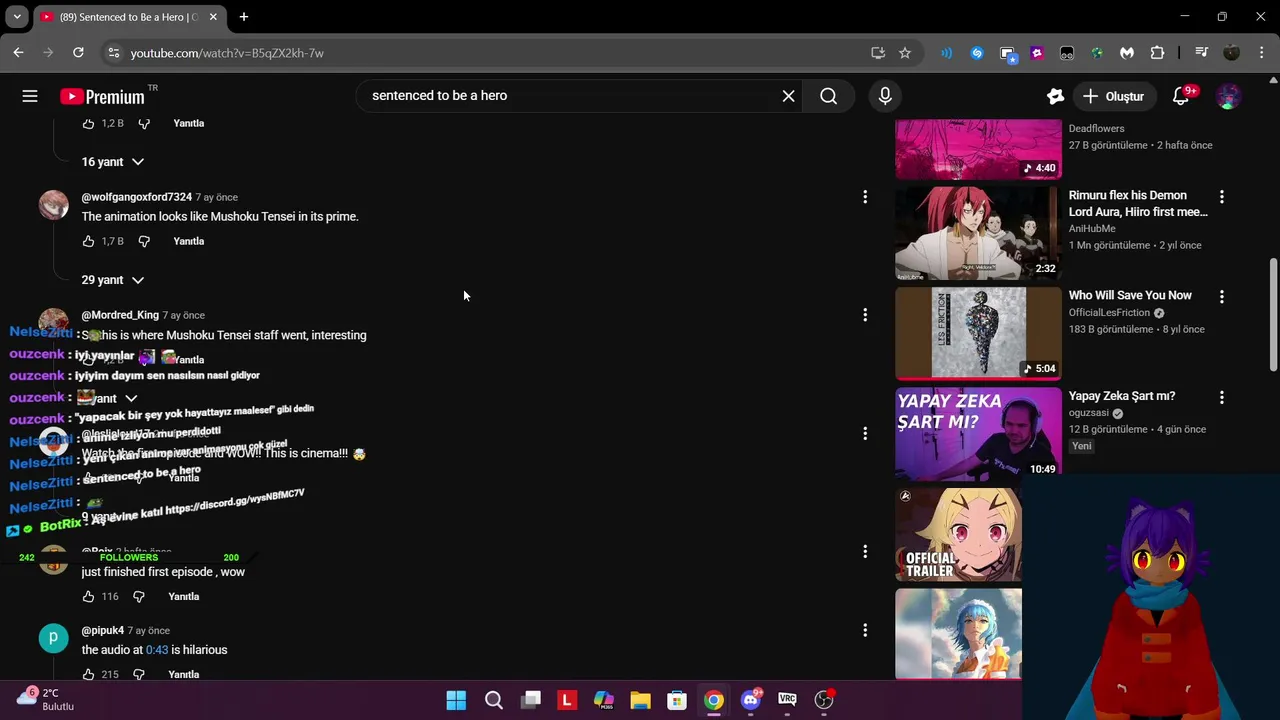Viewport: 1280px width, 720px height.
Task: Open the Oluştur create button
Action: click(1113, 96)
